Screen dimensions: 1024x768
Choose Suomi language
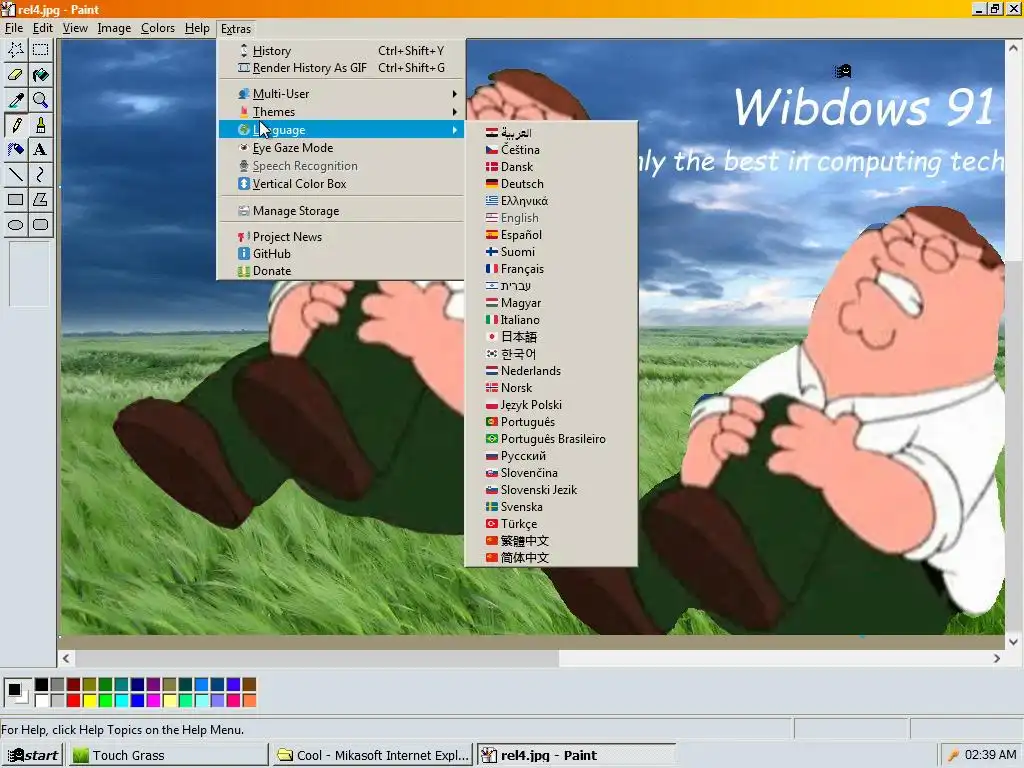coord(551,252)
